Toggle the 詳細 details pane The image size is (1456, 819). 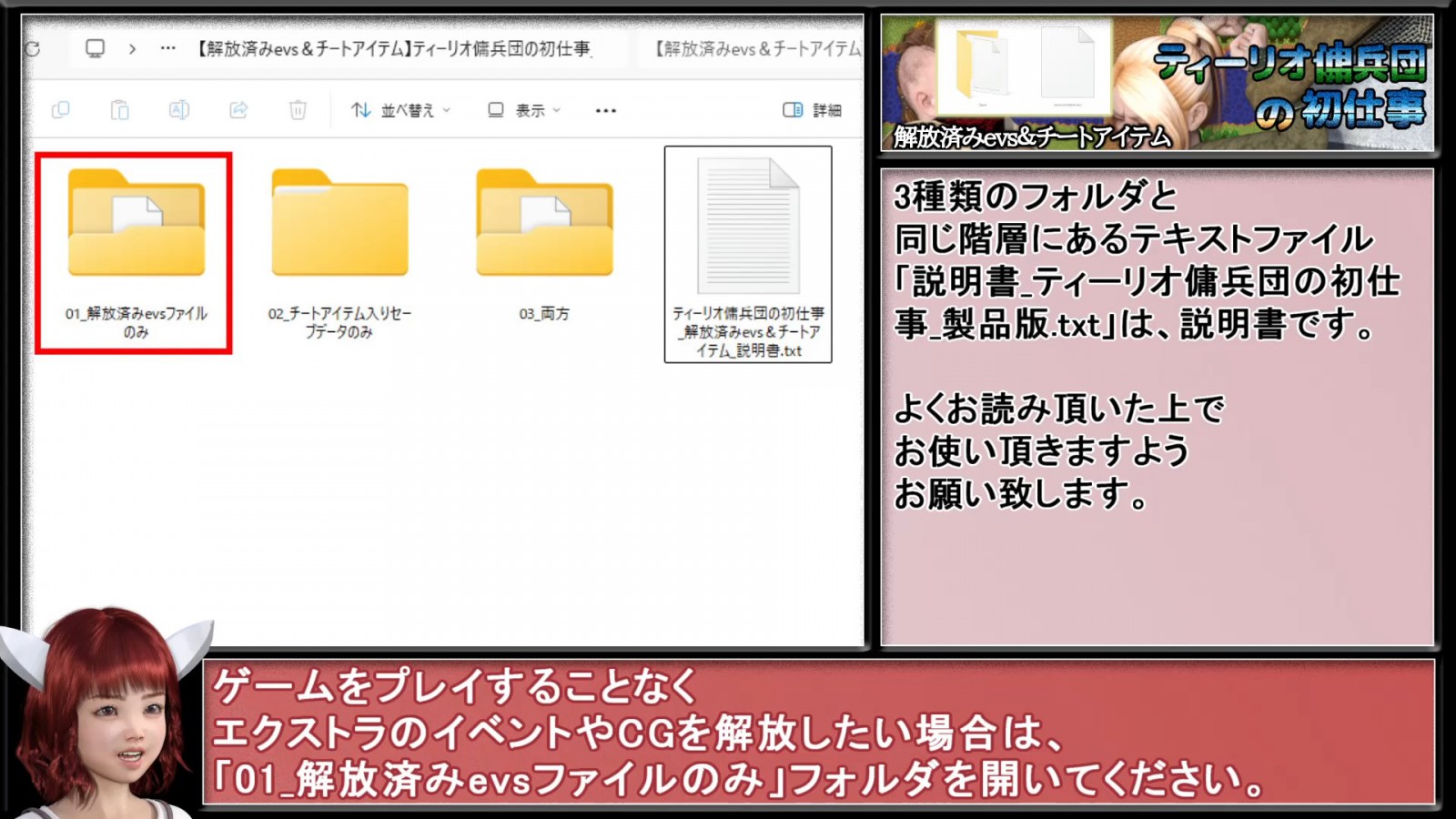812,110
